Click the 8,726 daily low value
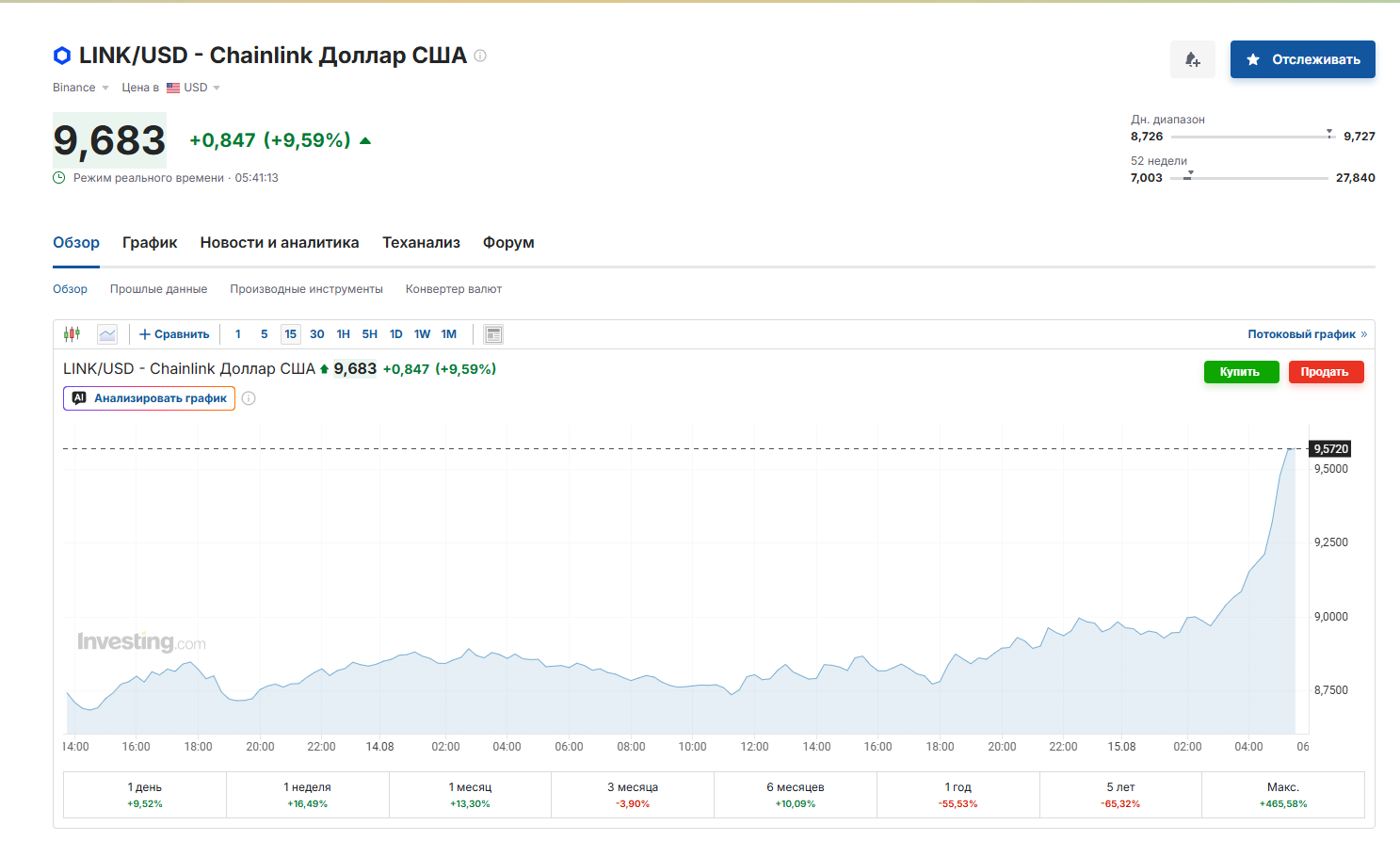The width and height of the screenshot is (1400, 841). 1147,137
